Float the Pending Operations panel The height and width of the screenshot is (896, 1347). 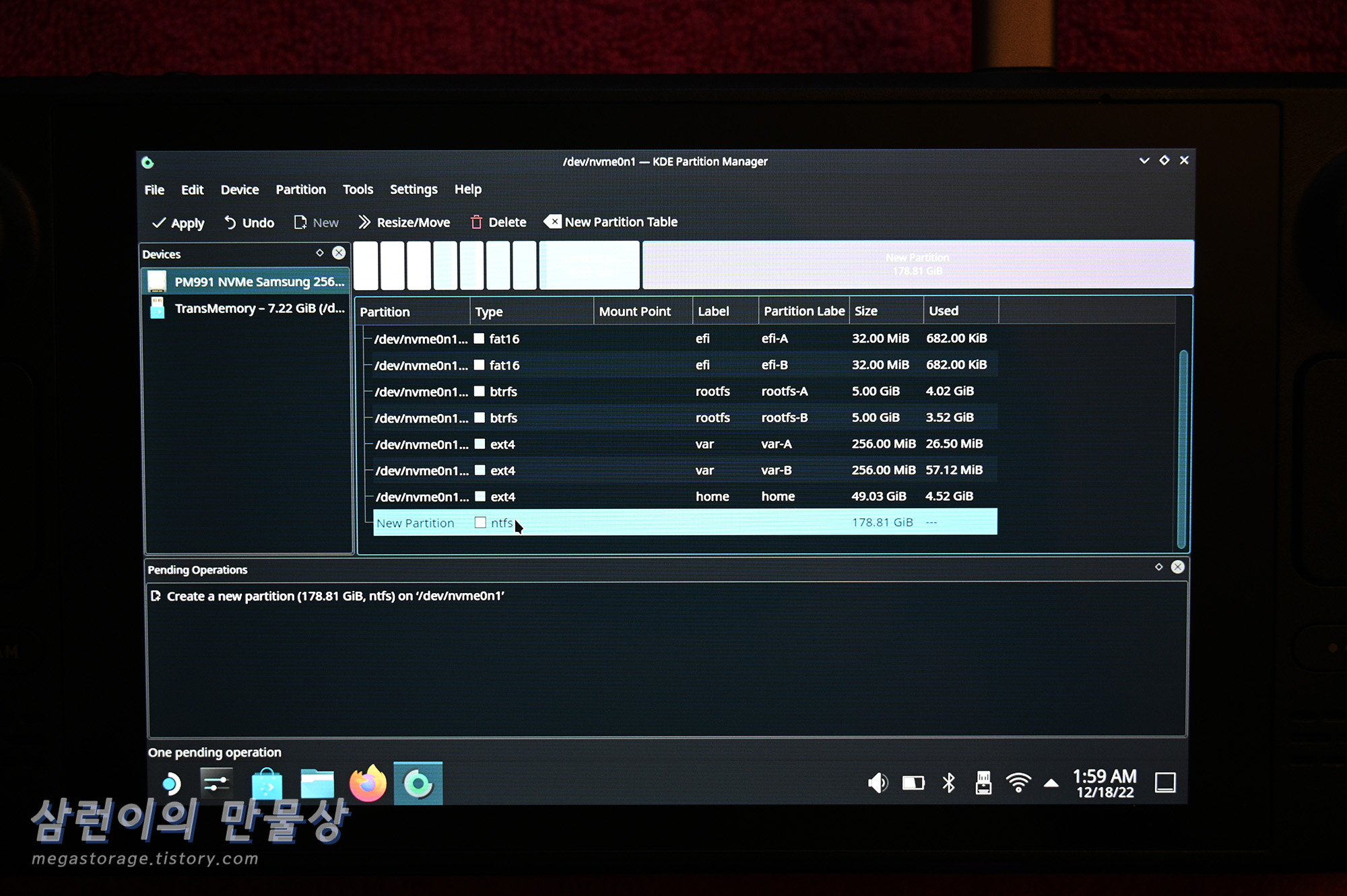pyautogui.click(x=1159, y=567)
